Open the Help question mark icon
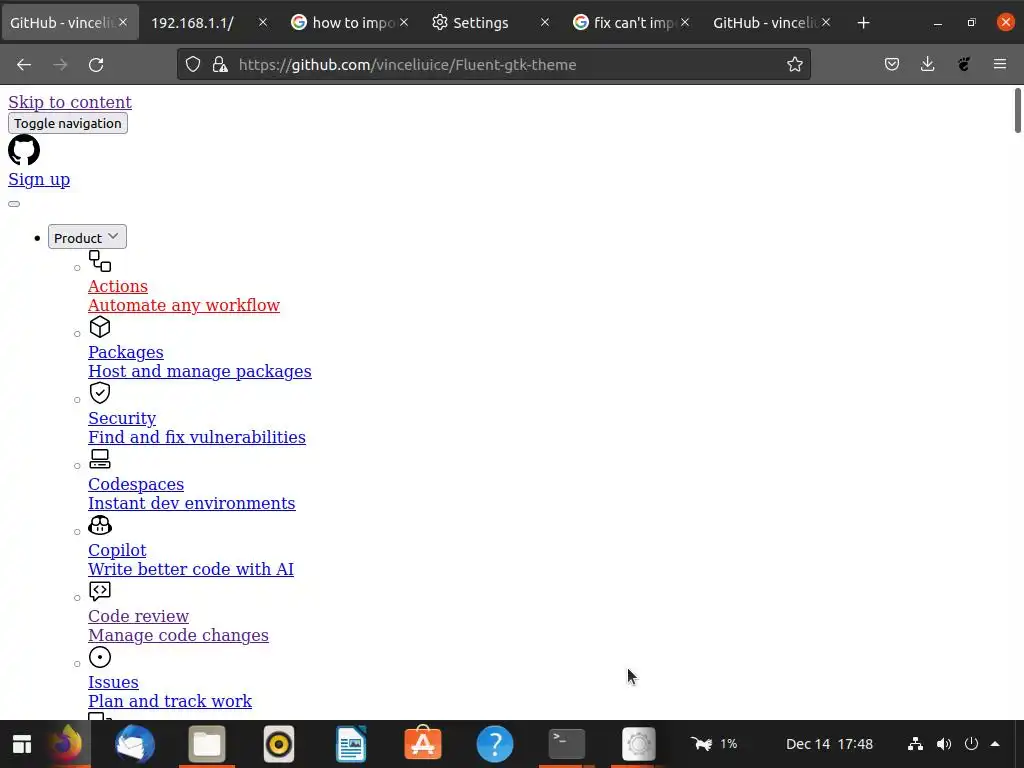1024x768 pixels. (495, 744)
